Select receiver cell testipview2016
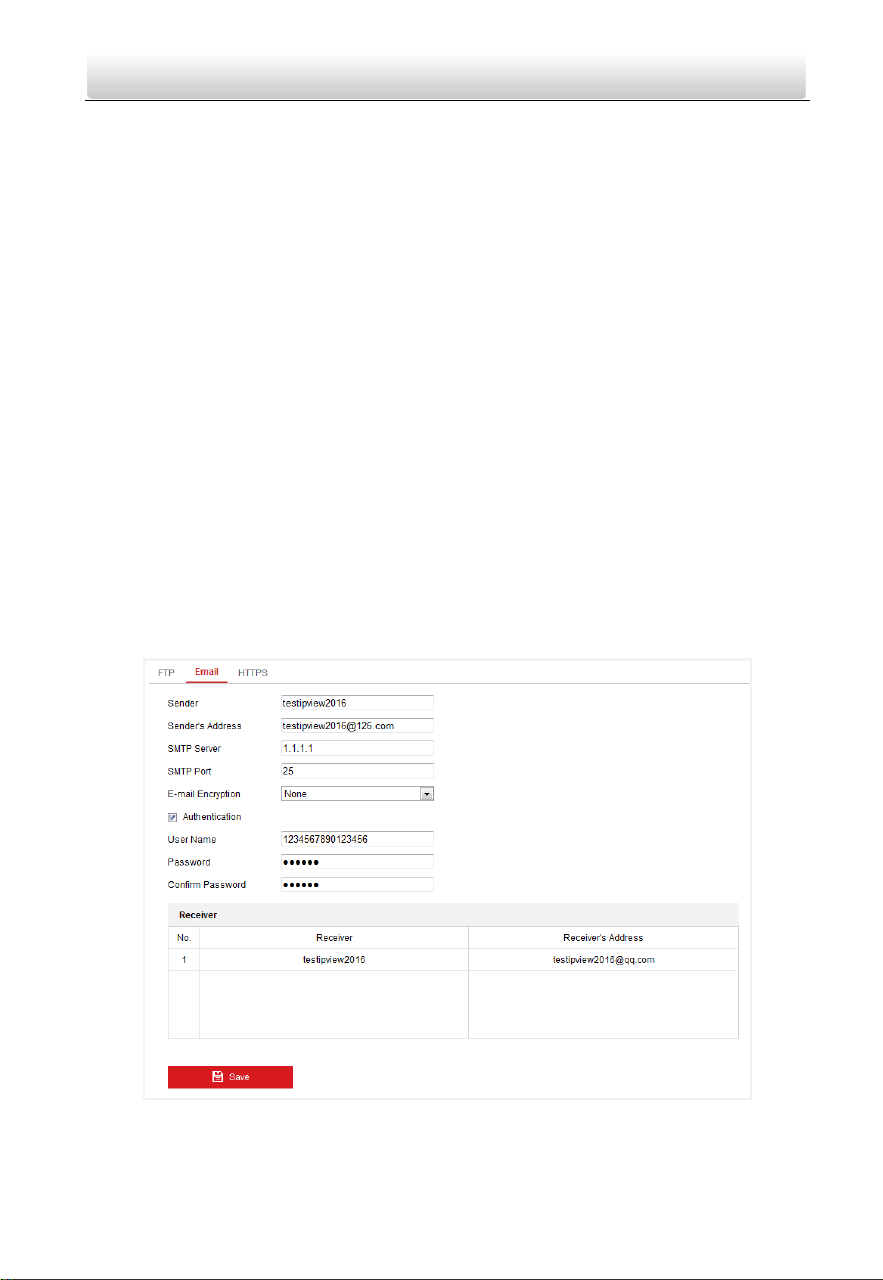Viewport: 883px width, 1280px height. 334,960
